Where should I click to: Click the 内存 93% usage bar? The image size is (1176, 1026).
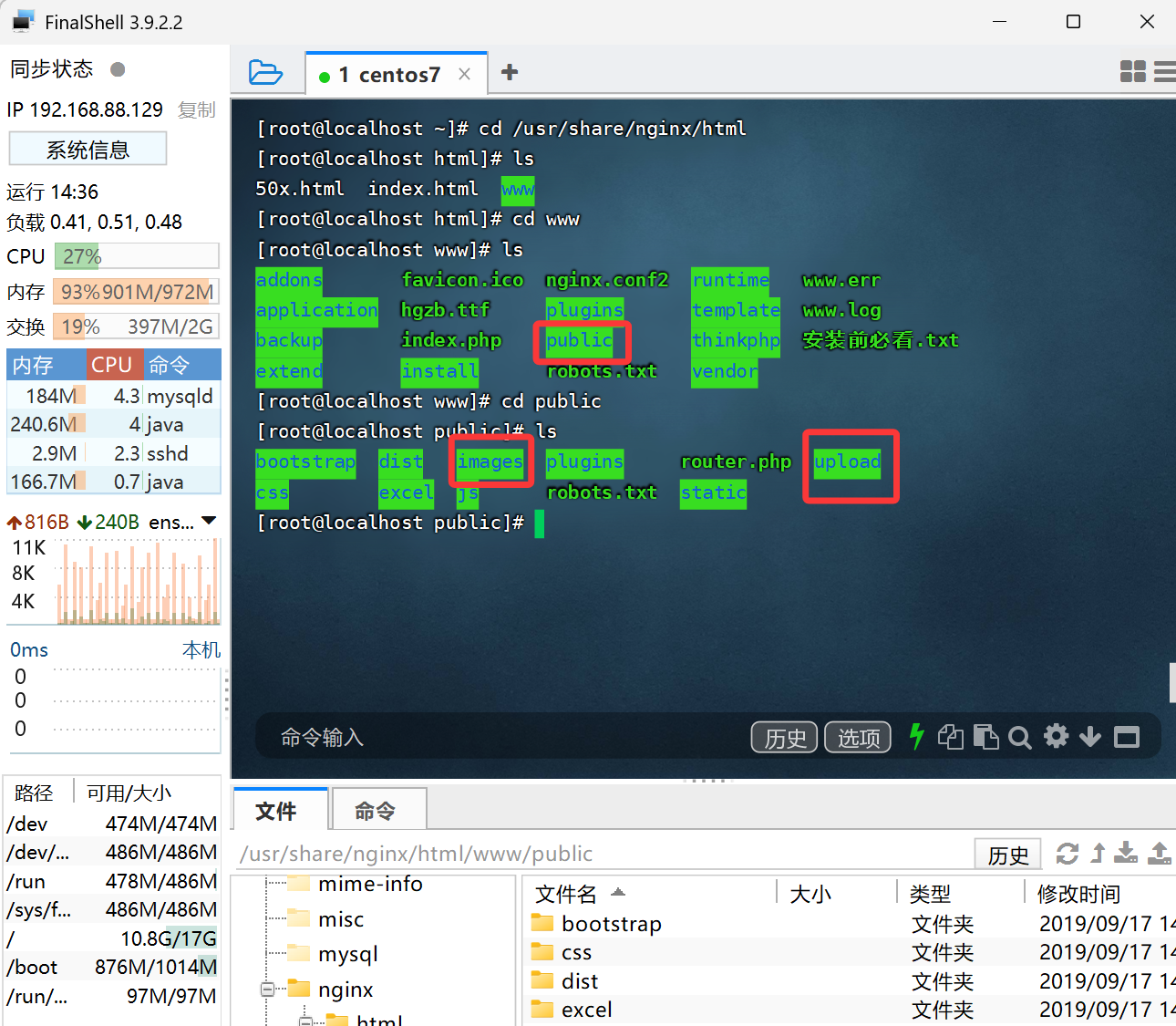[137, 292]
